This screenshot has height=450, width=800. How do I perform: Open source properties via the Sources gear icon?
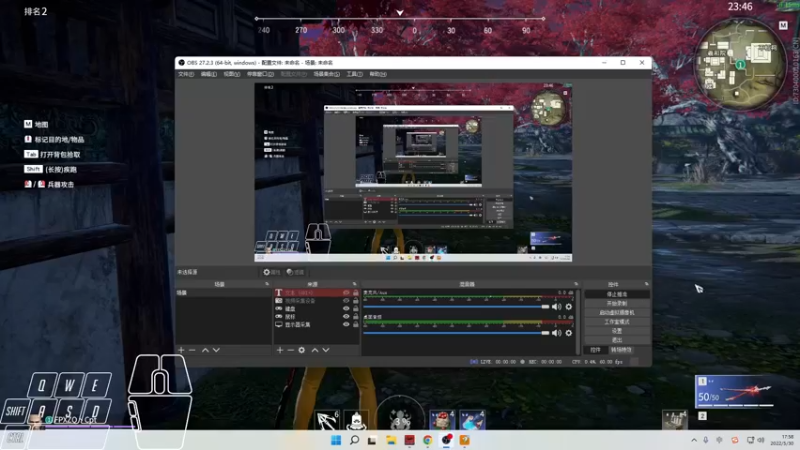pyautogui.click(x=302, y=350)
